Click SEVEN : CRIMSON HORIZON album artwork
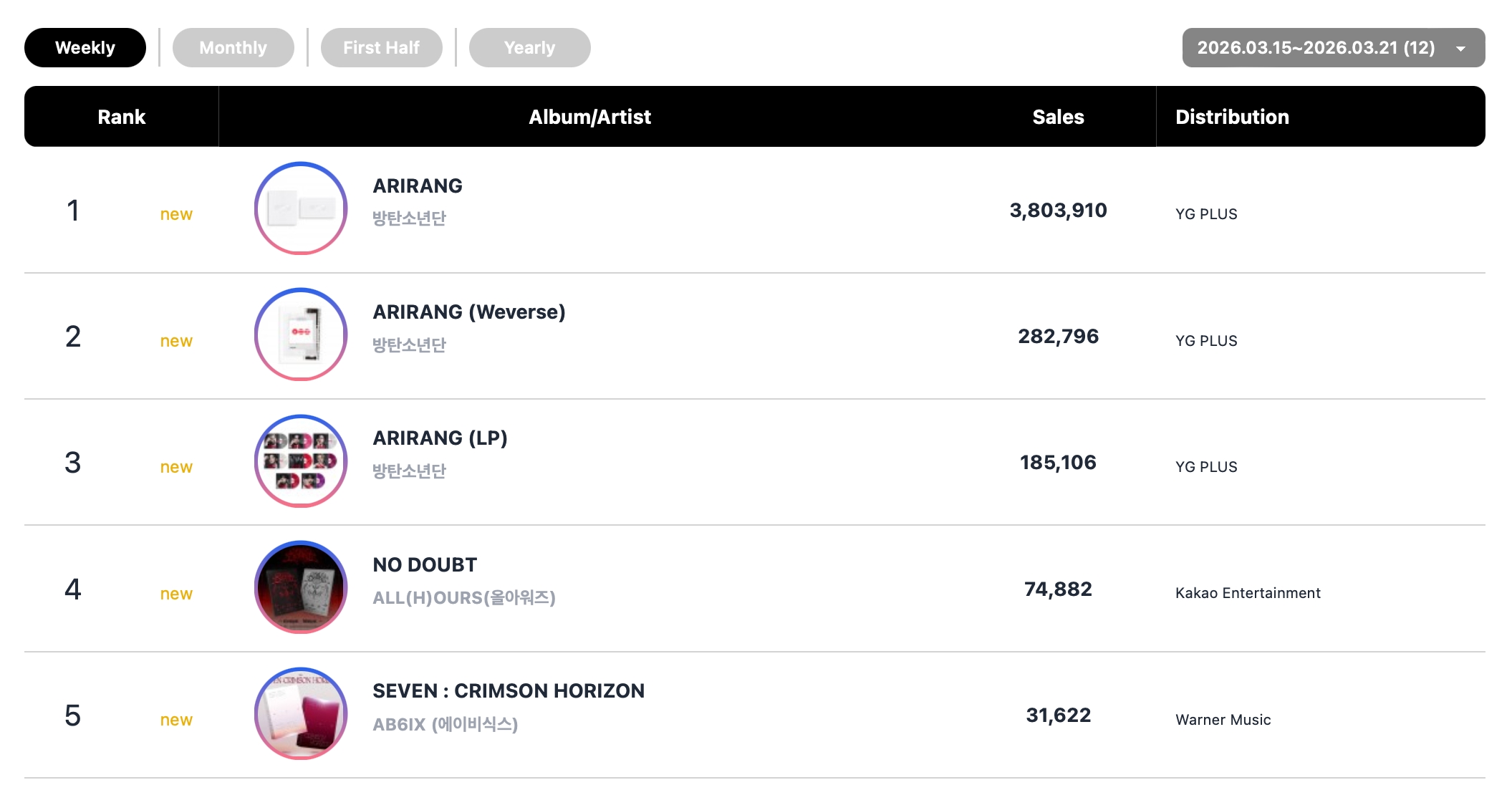Viewport: 1512px width, 790px height. coord(301,713)
